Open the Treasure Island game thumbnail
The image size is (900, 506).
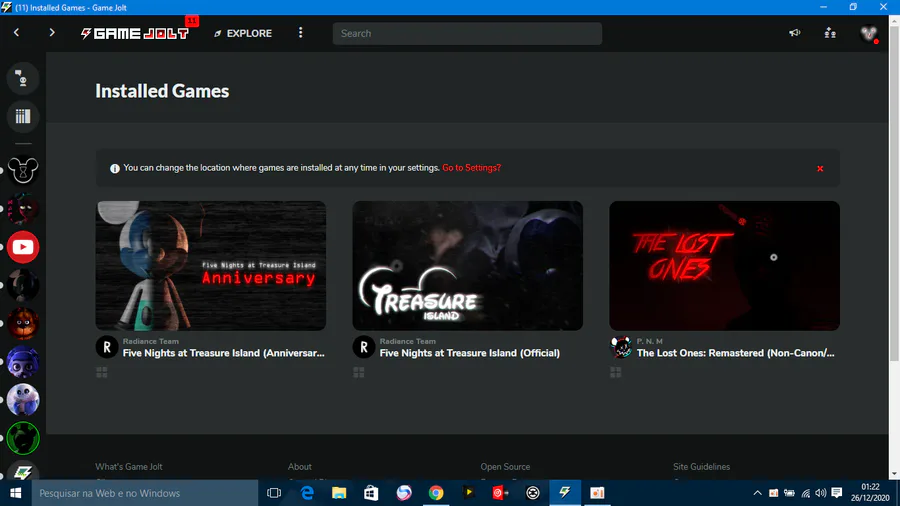point(468,266)
